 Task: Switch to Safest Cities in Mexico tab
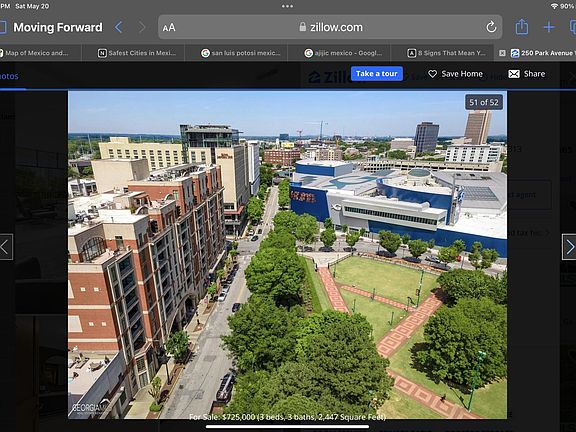(137, 53)
